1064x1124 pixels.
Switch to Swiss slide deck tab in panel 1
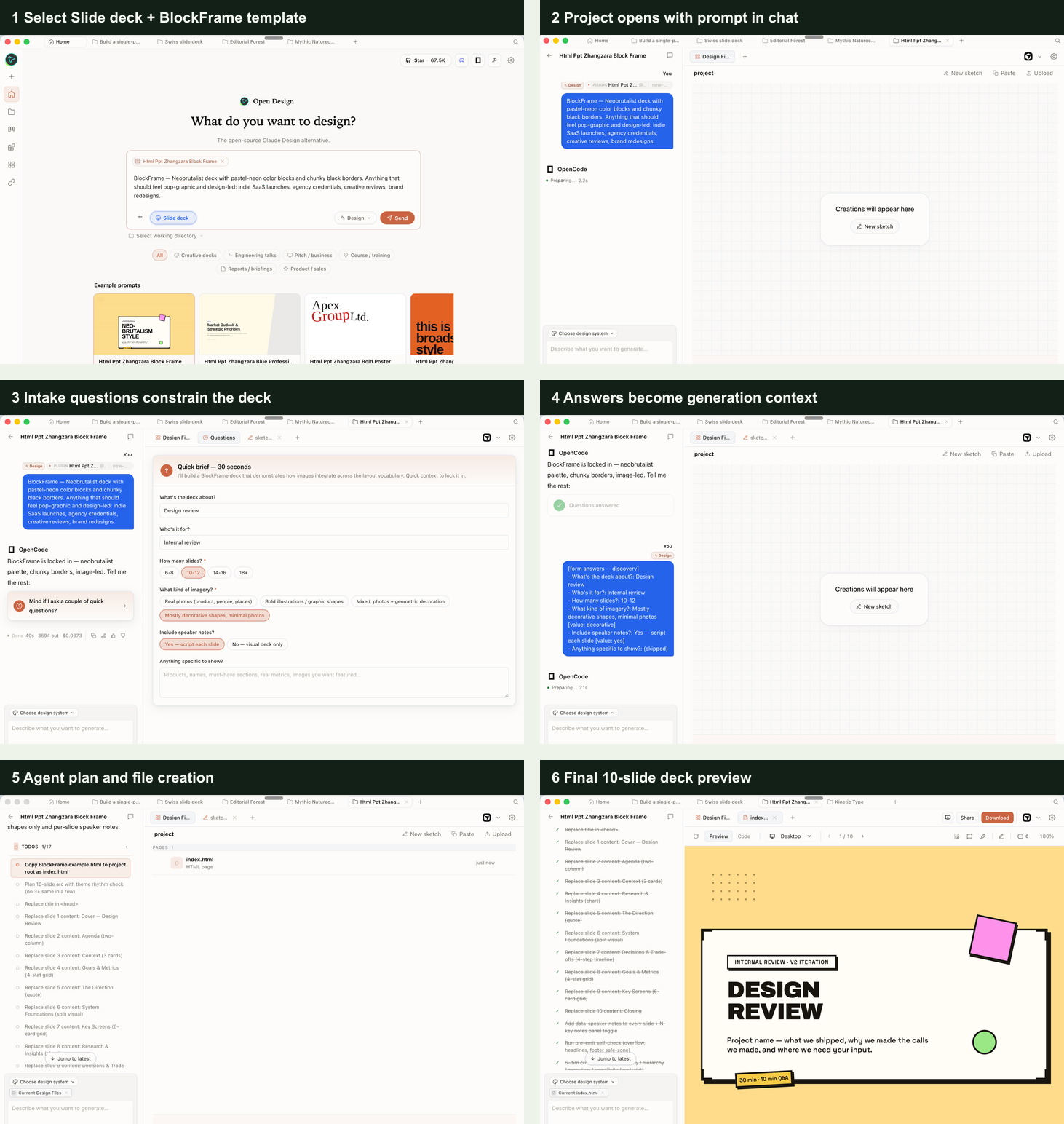pos(180,41)
